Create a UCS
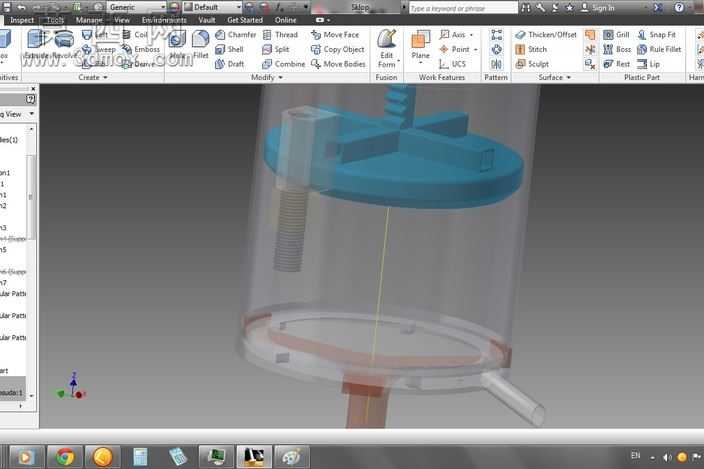 click(x=452, y=64)
